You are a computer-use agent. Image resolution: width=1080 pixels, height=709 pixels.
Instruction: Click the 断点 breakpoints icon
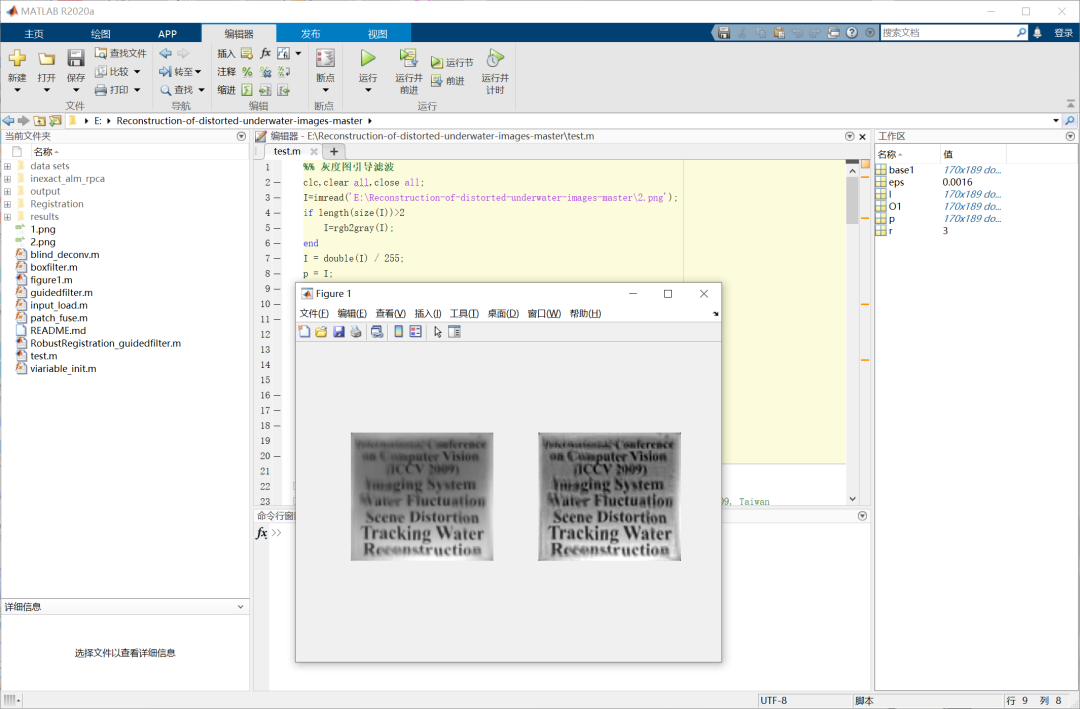tap(325, 58)
